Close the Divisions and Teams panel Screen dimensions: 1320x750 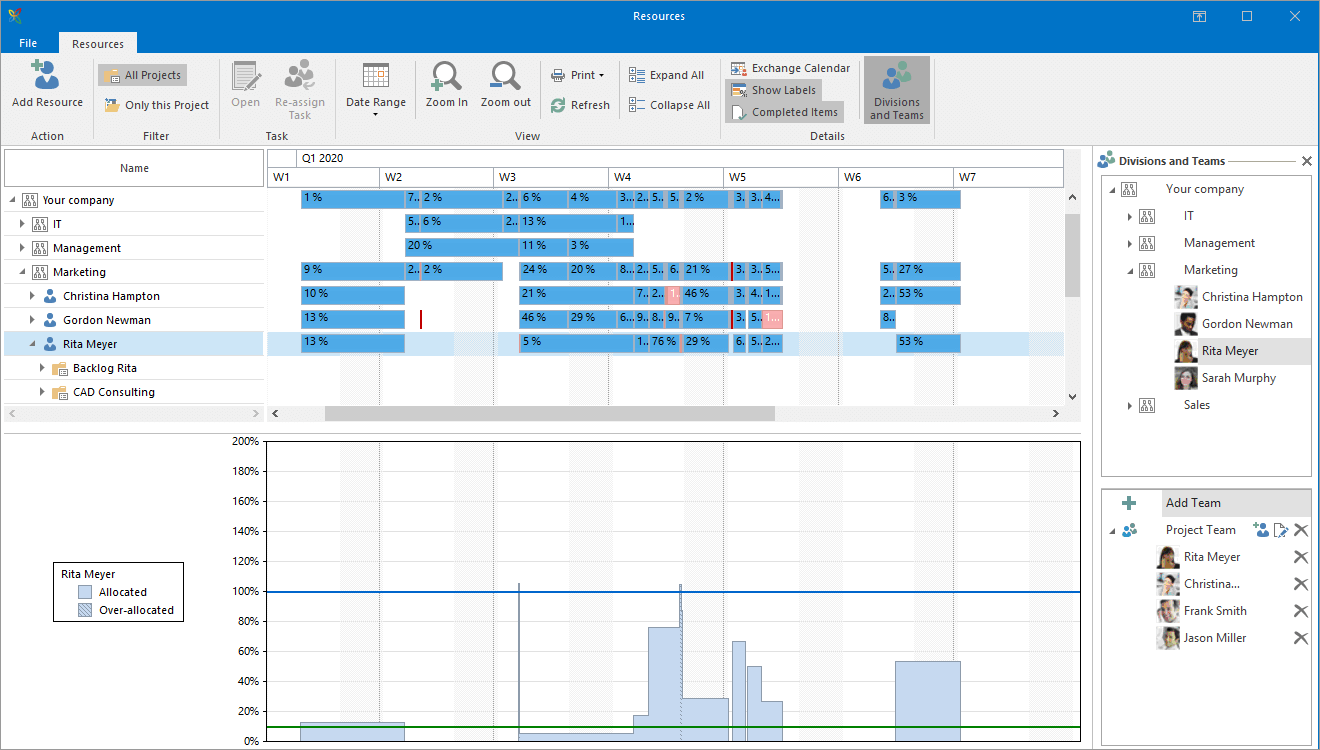click(1306, 161)
